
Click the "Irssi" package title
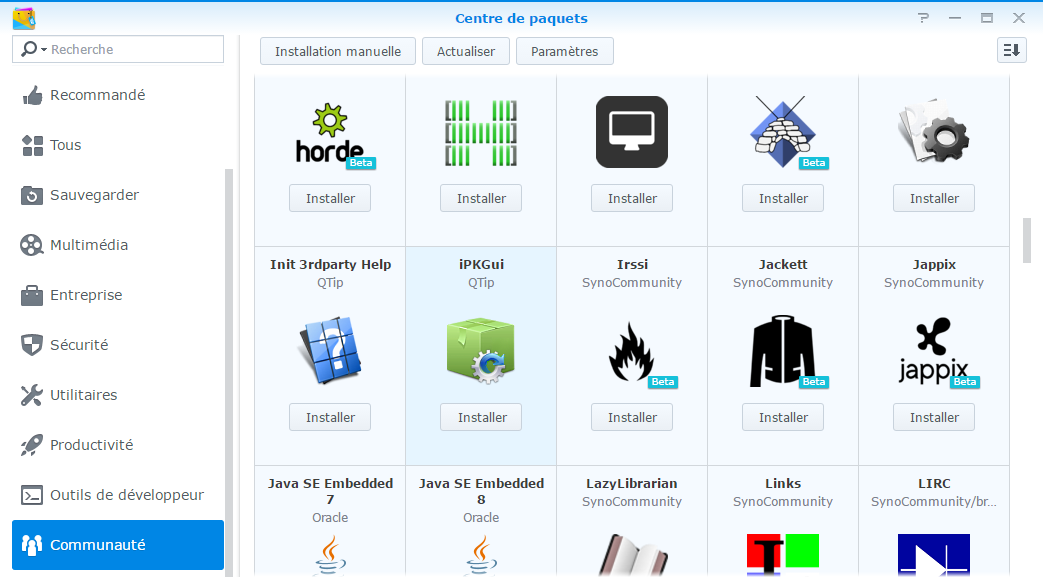click(x=632, y=264)
